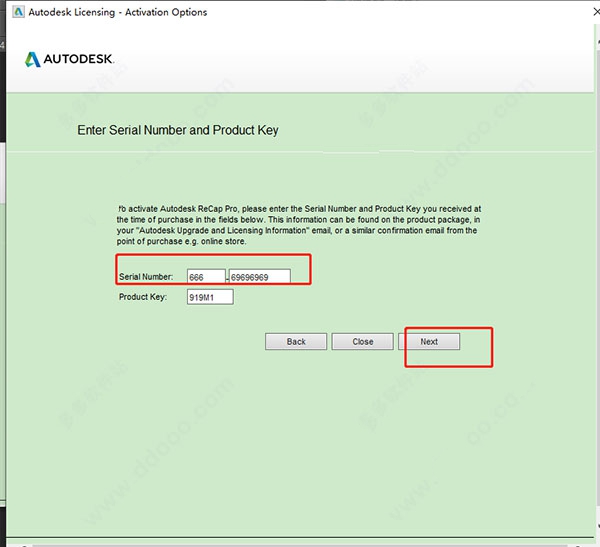The width and height of the screenshot is (600, 547).
Task: Click the Next button
Action: pyautogui.click(x=429, y=341)
